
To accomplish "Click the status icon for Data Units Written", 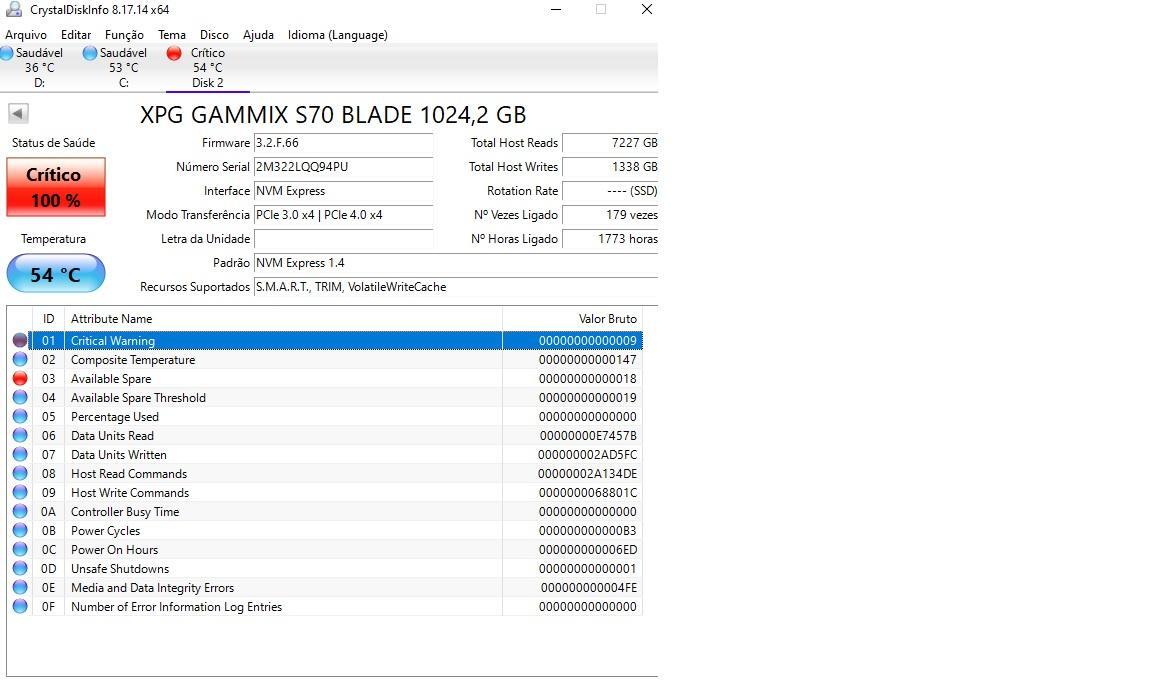I will (x=20, y=455).
